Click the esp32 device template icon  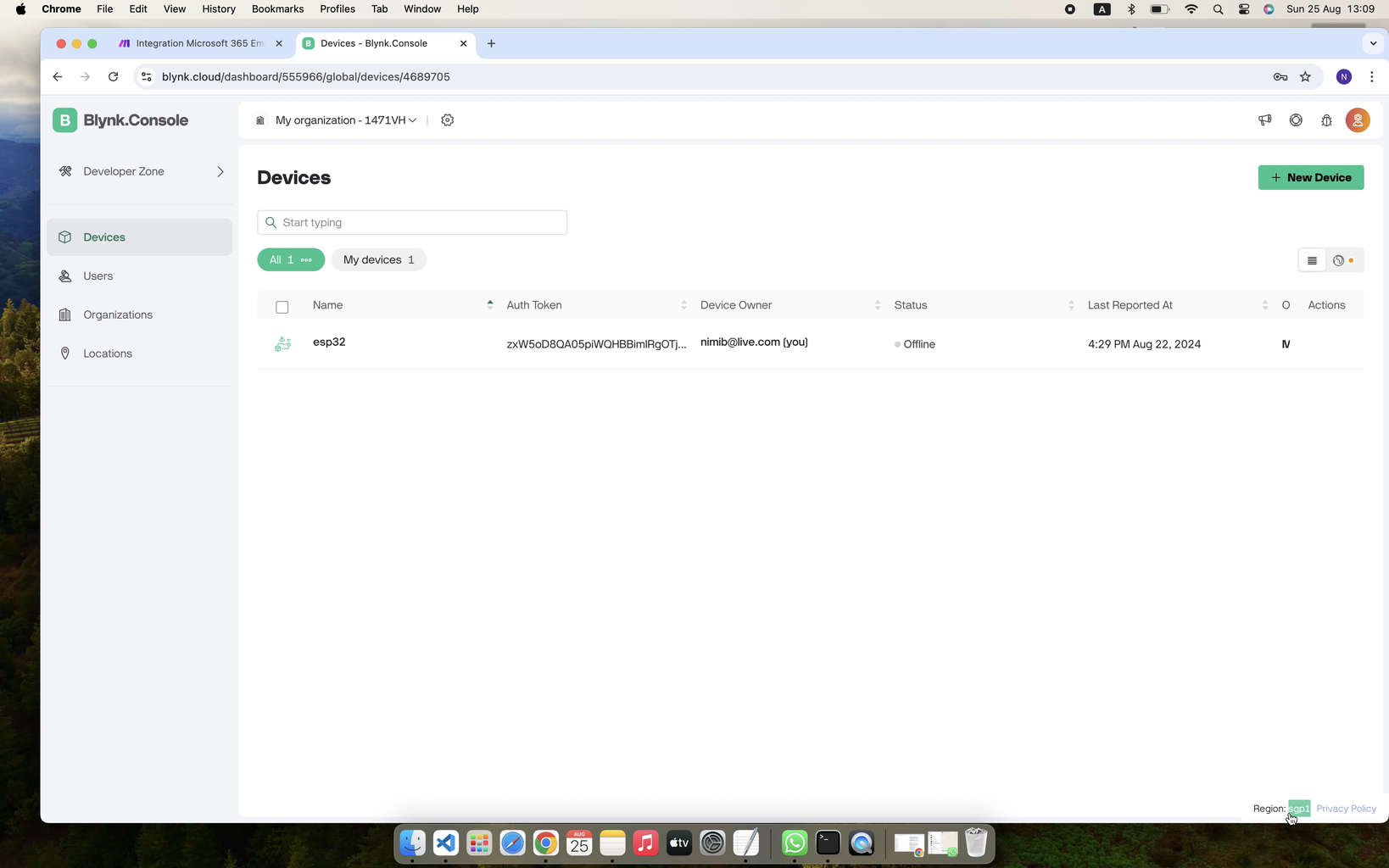[x=282, y=344]
